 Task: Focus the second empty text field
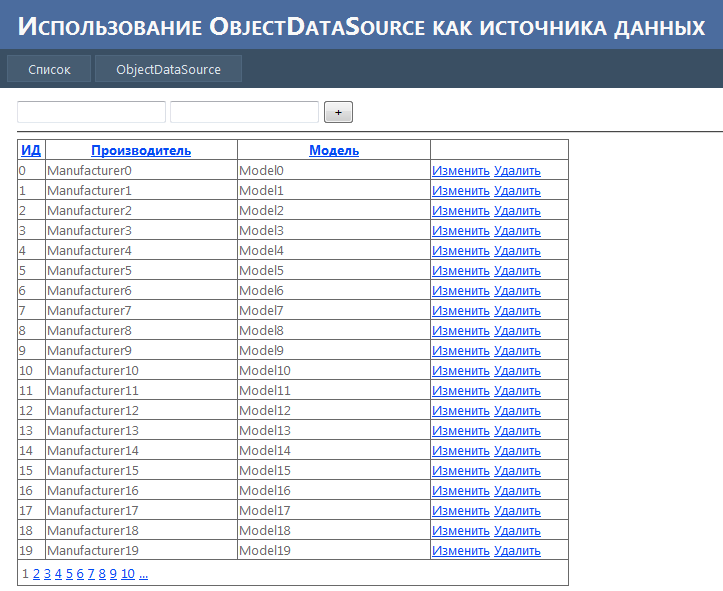coord(244,112)
